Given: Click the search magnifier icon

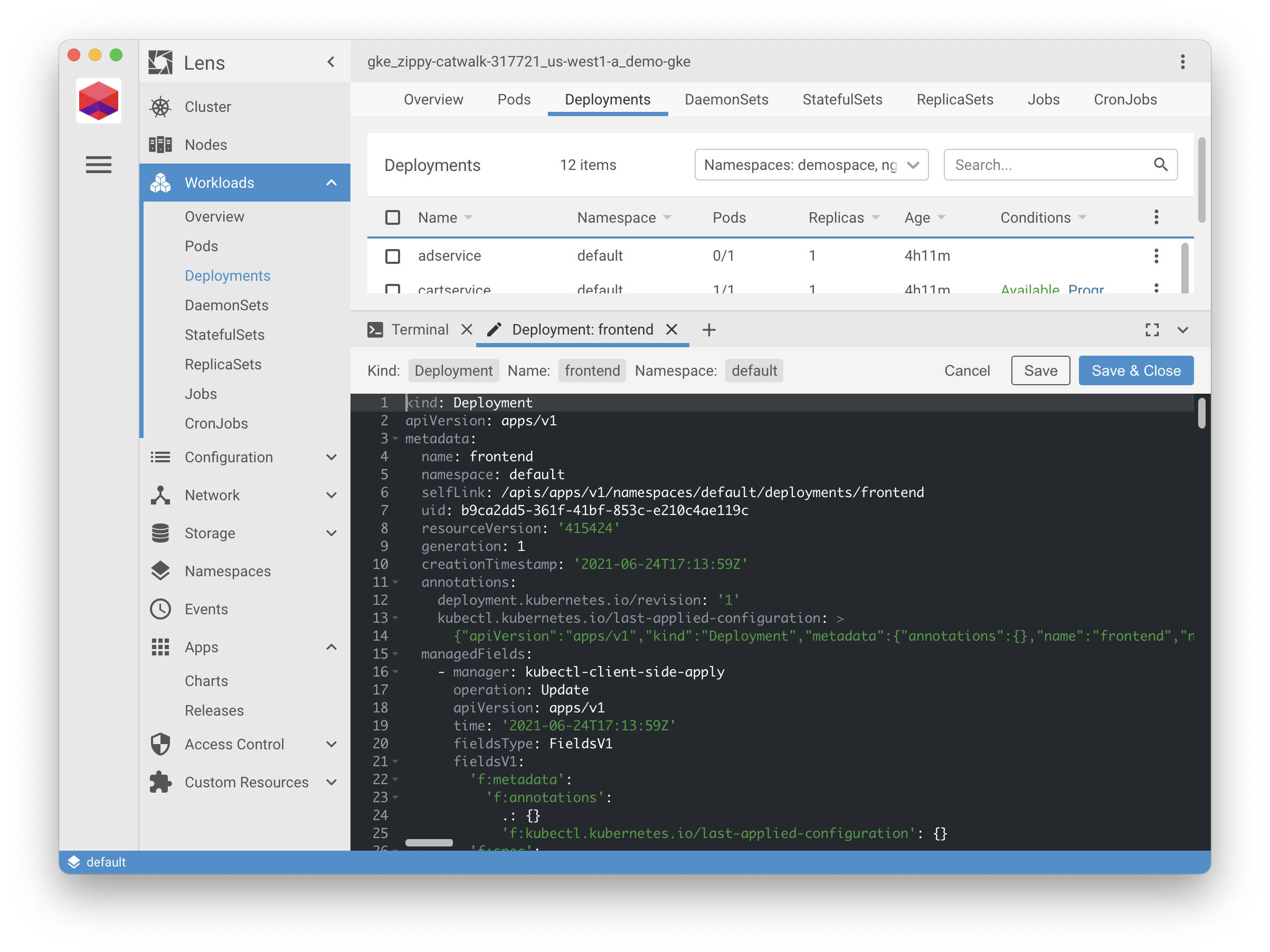Looking at the screenshot, I should coord(1161,165).
